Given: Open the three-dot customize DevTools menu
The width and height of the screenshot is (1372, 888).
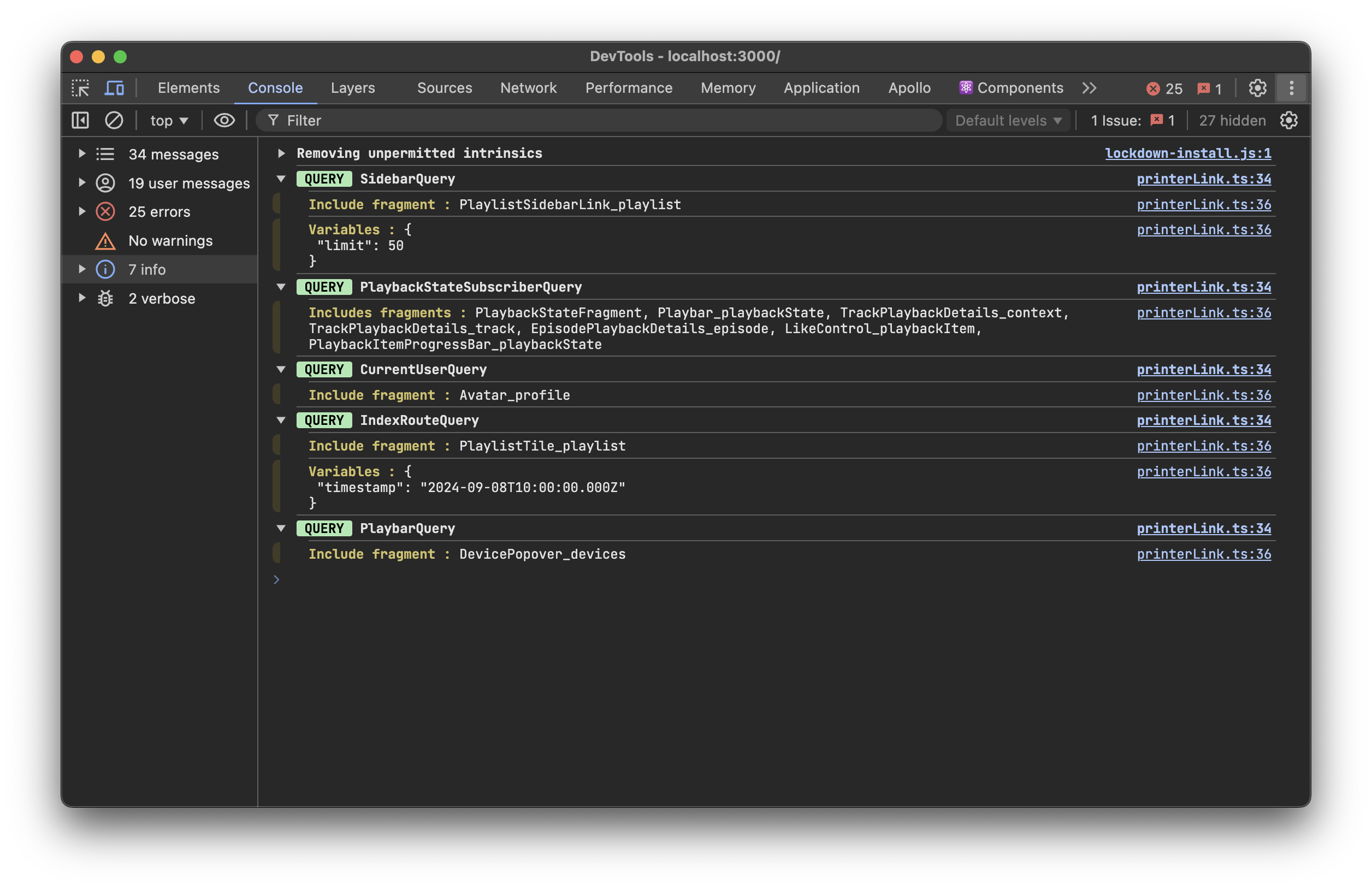Looking at the screenshot, I should tap(1291, 88).
